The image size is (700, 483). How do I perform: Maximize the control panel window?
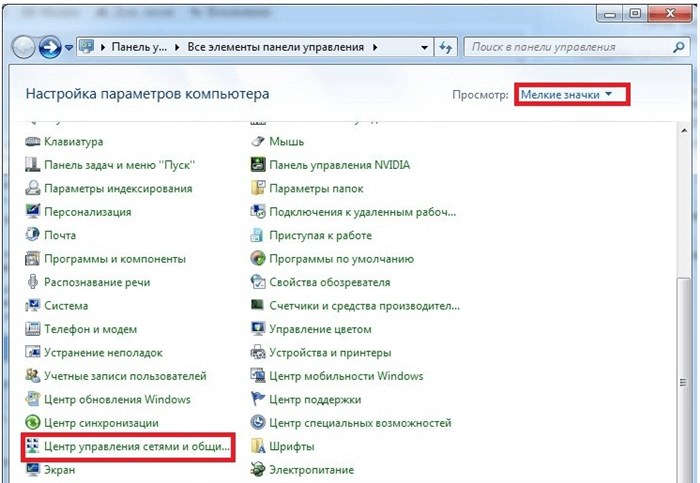(x=635, y=14)
